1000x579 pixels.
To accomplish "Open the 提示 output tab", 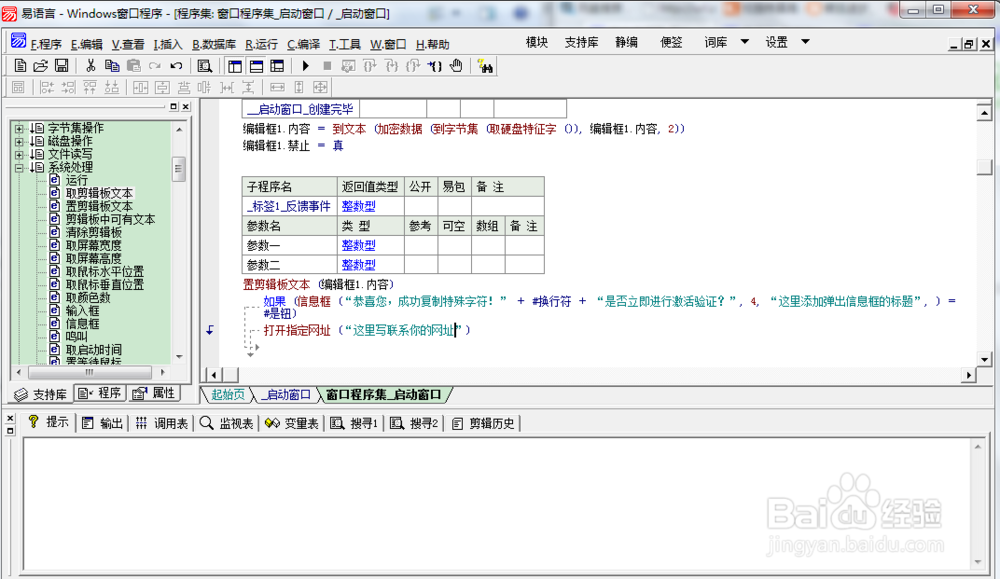I will [49, 422].
